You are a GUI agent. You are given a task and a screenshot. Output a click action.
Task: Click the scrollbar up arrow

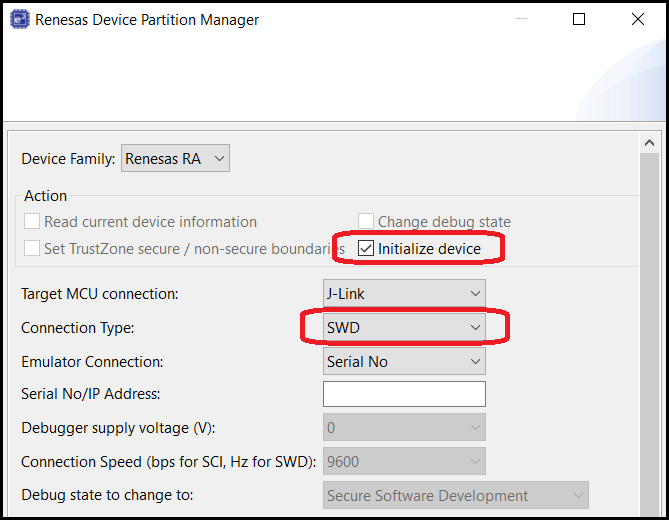[649, 143]
